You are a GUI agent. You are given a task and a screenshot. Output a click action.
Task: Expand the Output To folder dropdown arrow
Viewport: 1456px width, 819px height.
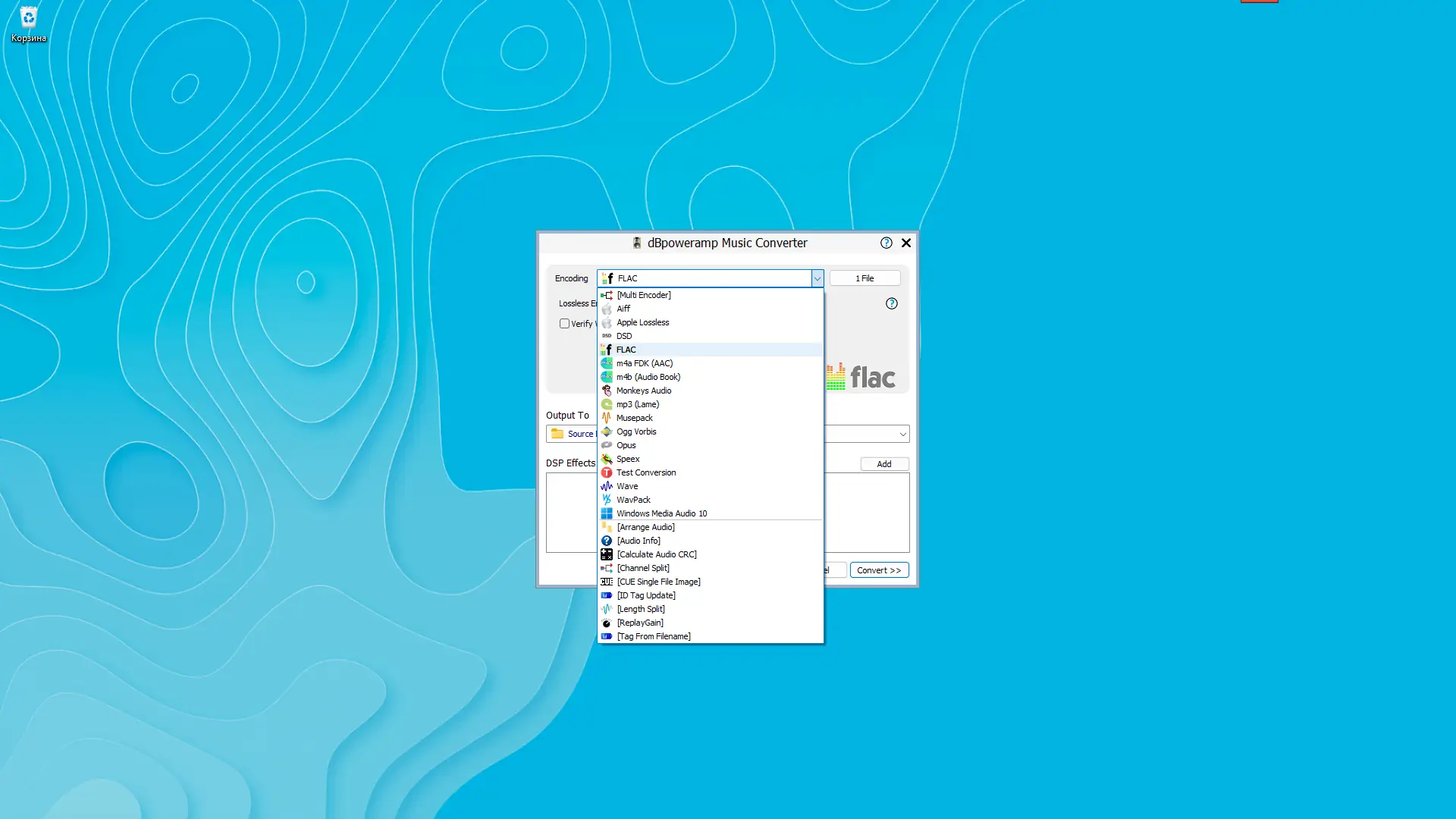902,435
